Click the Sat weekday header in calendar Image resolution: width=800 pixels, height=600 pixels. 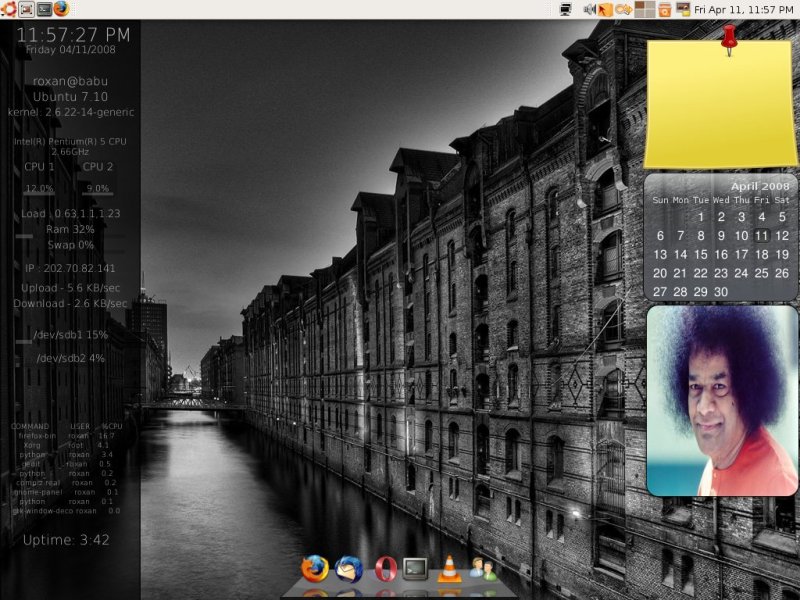782,200
